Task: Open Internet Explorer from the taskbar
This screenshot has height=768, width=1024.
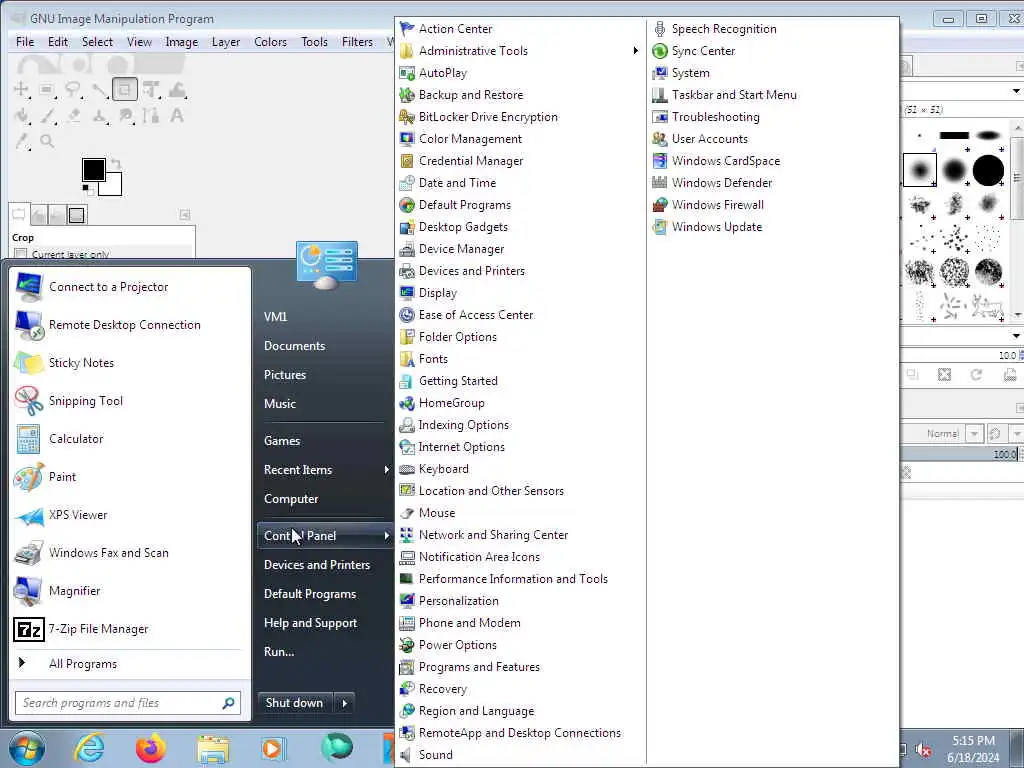Action: point(89,748)
